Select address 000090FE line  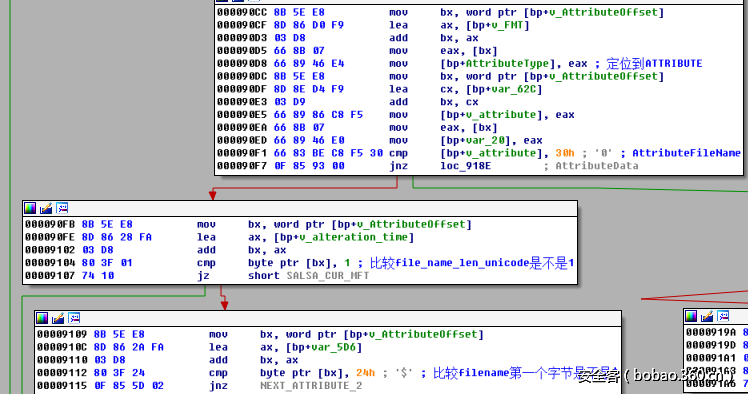[50, 237]
